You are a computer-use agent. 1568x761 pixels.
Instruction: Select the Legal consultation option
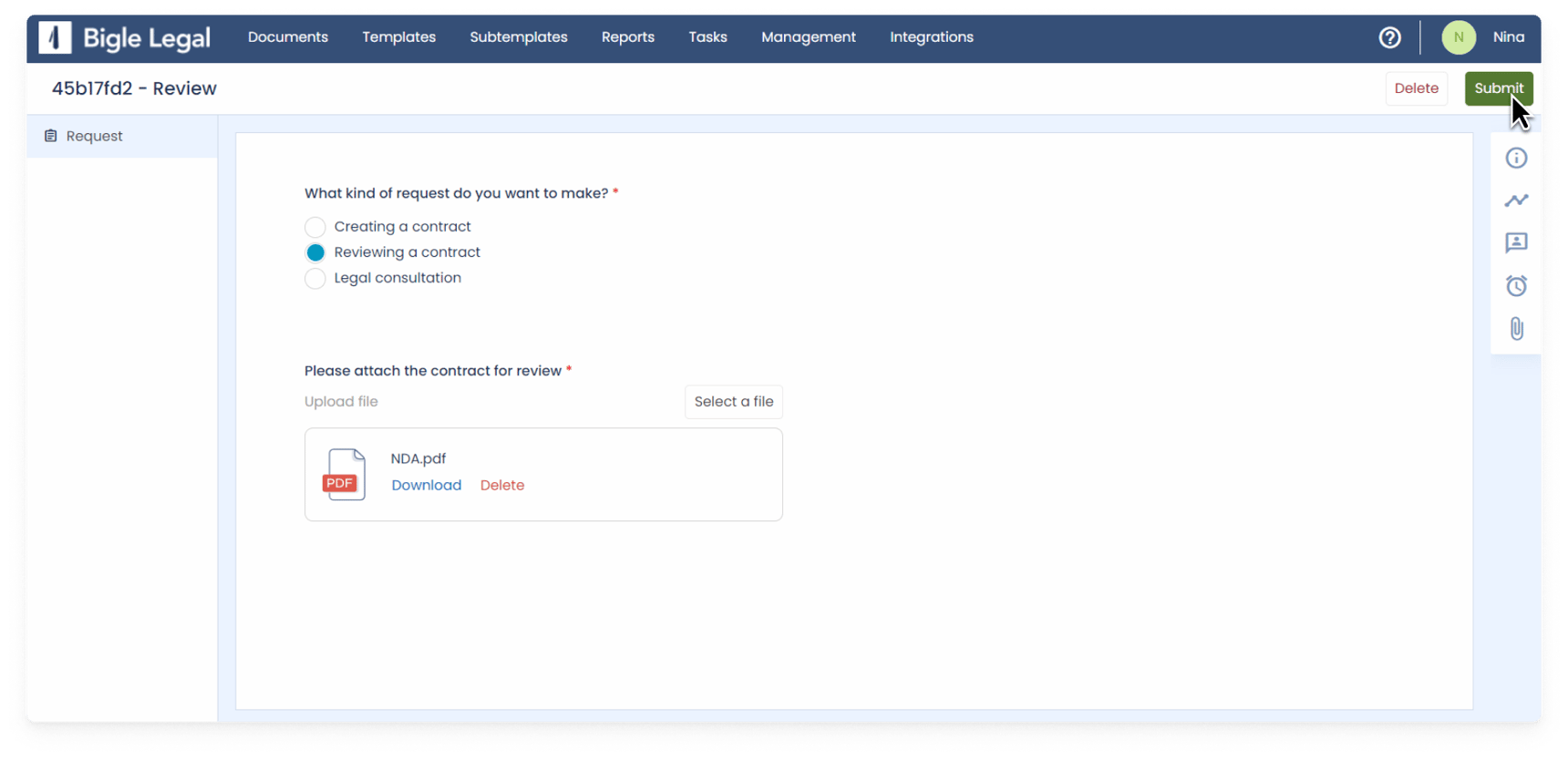click(315, 278)
